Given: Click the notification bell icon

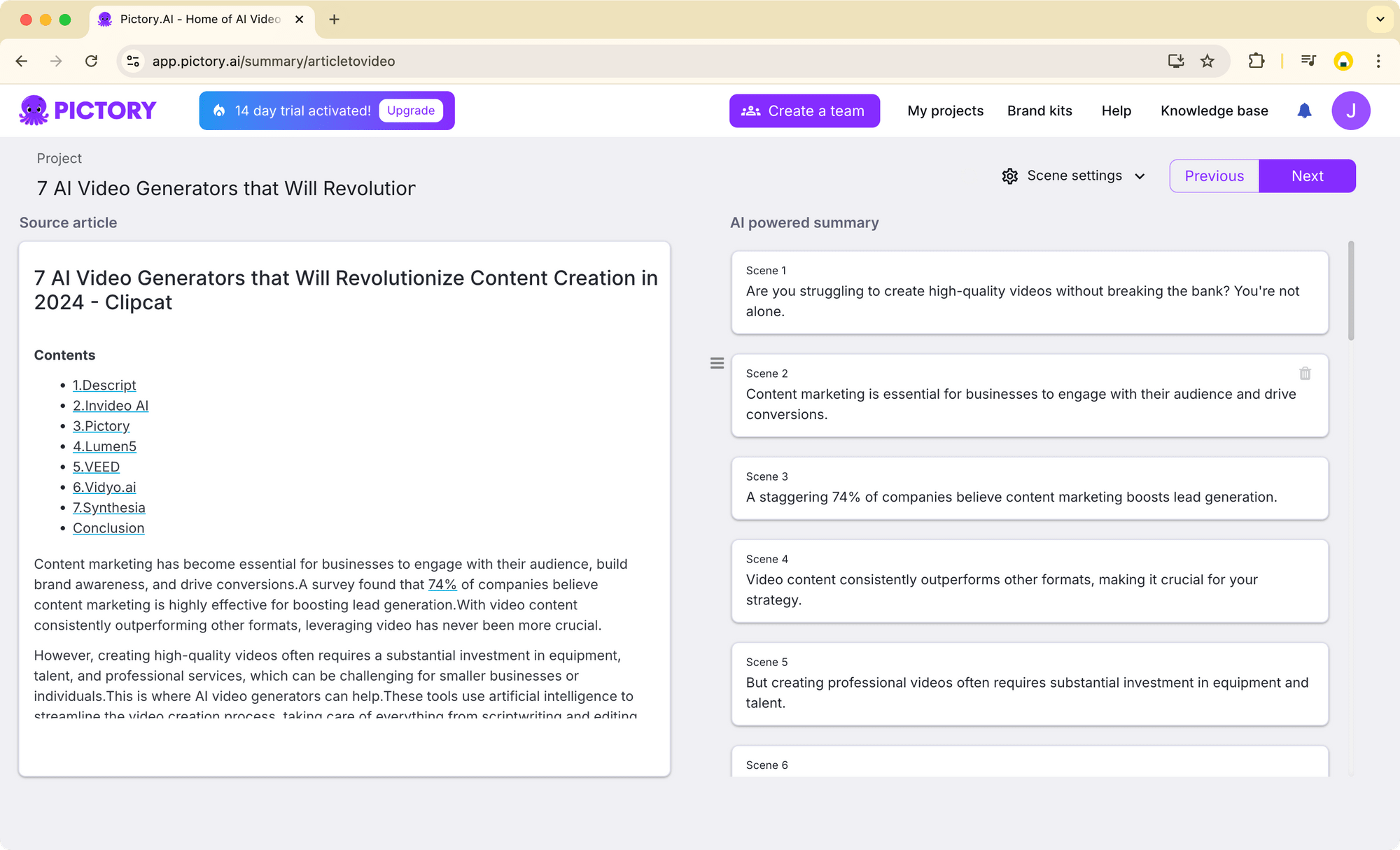Looking at the screenshot, I should [x=1304, y=111].
